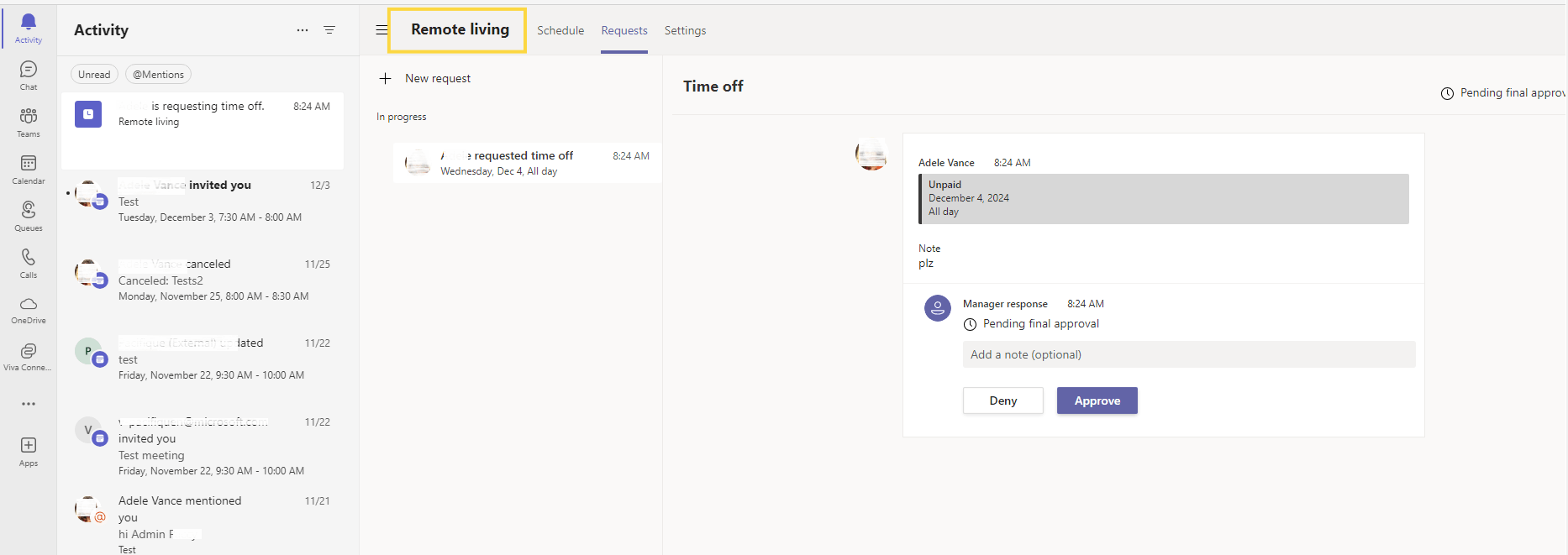Open the Settings tab
The image size is (1568, 555).
coord(685,30)
